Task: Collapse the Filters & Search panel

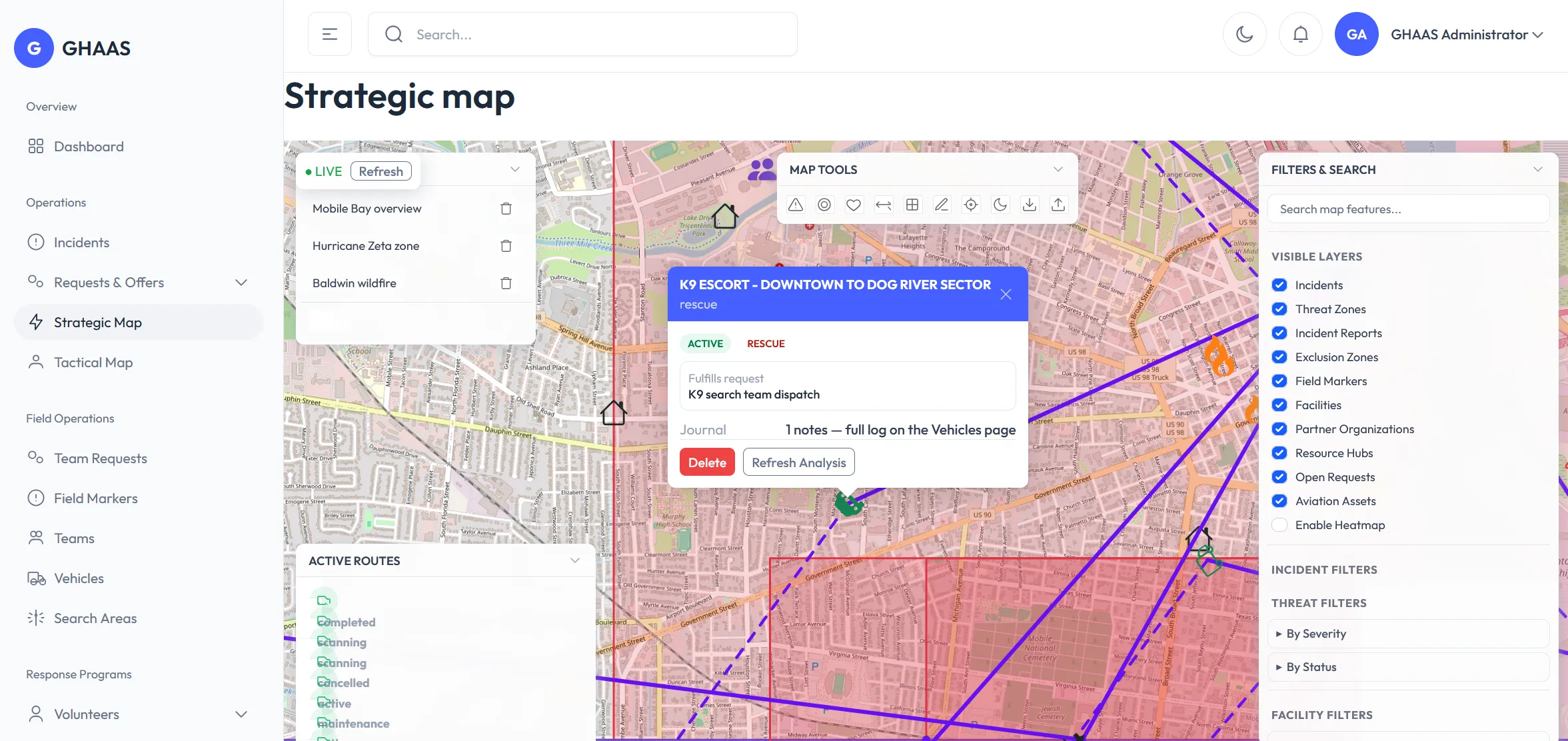Action: point(1537,169)
